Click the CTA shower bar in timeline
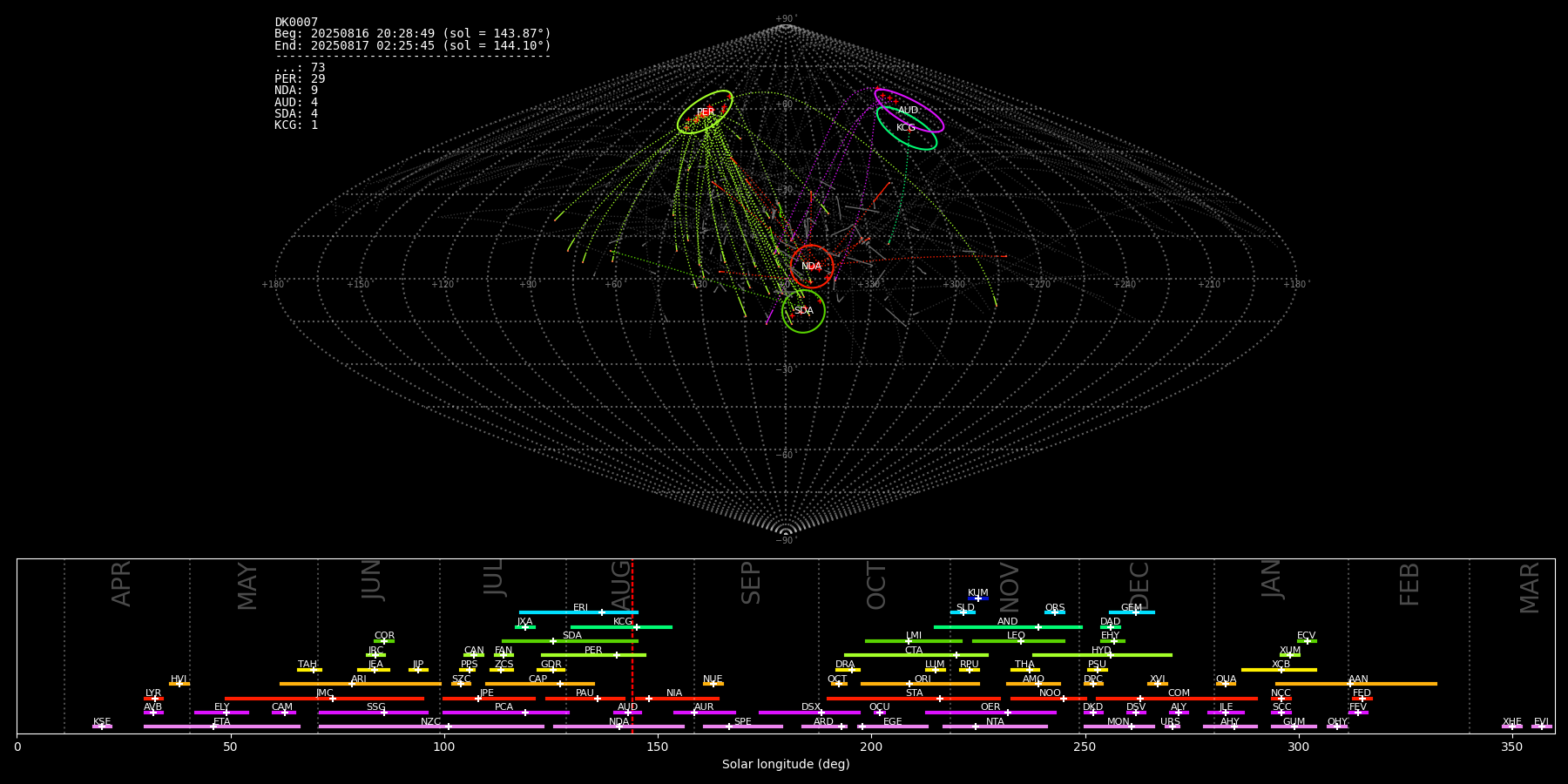1568x784 pixels. click(916, 655)
